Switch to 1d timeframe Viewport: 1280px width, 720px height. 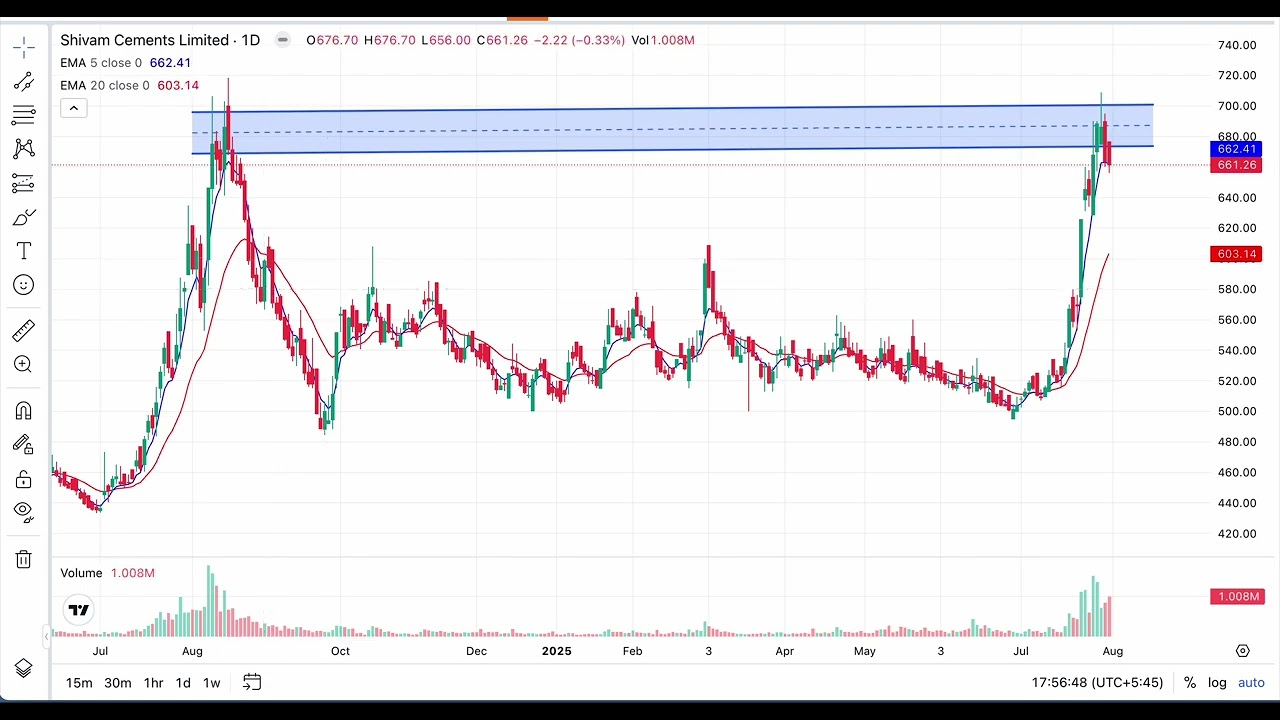tap(183, 682)
